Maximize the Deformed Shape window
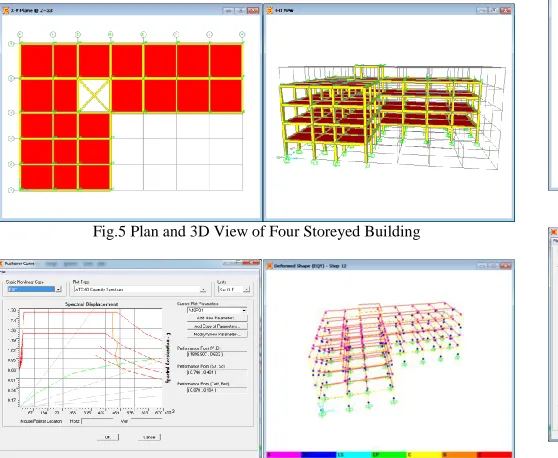Viewport: 558px width, 458px height. point(494,266)
